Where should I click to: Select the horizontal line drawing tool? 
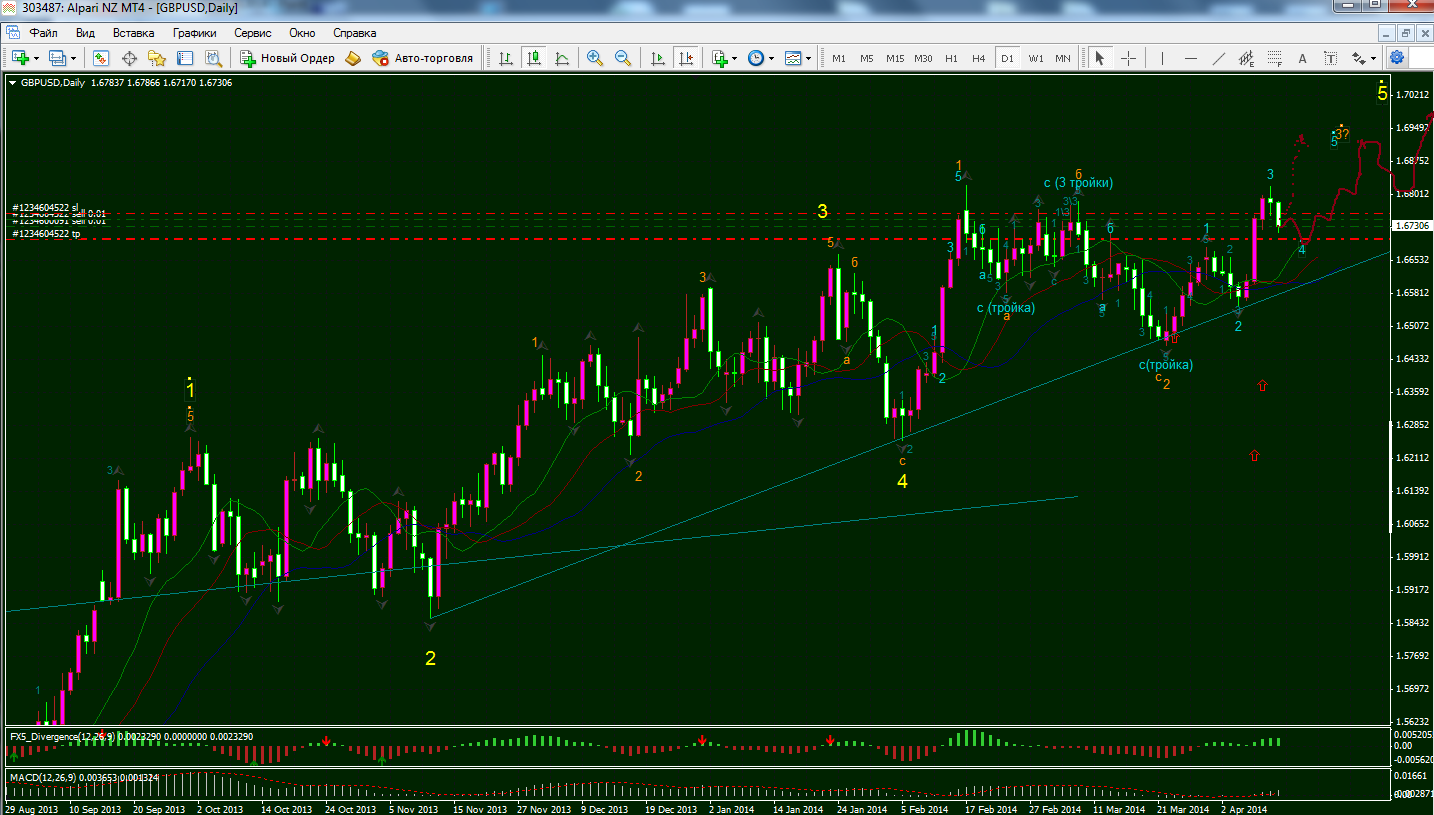1191,58
